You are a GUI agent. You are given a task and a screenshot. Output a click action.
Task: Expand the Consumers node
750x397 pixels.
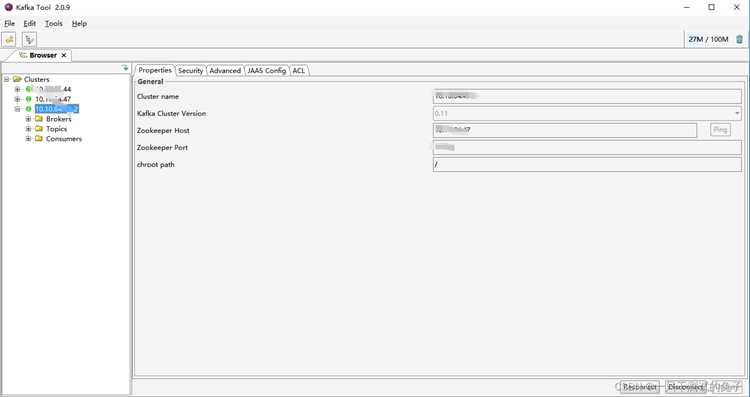28,139
